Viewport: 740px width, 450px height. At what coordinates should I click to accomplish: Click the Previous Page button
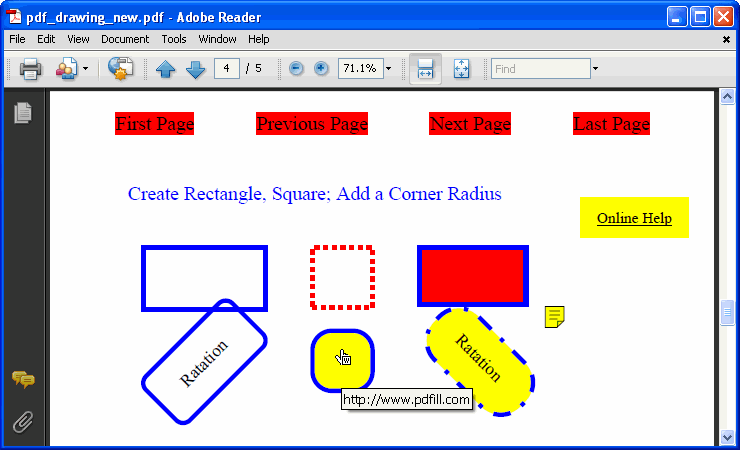click(312, 124)
